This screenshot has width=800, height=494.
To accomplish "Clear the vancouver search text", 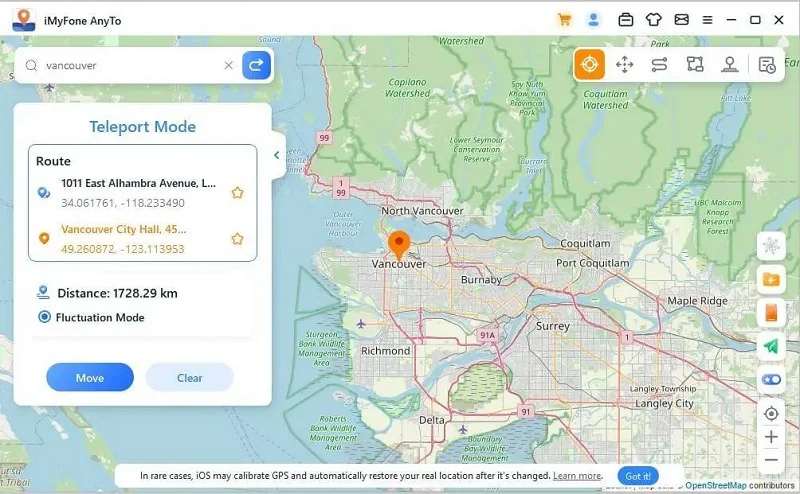I will (x=229, y=65).
